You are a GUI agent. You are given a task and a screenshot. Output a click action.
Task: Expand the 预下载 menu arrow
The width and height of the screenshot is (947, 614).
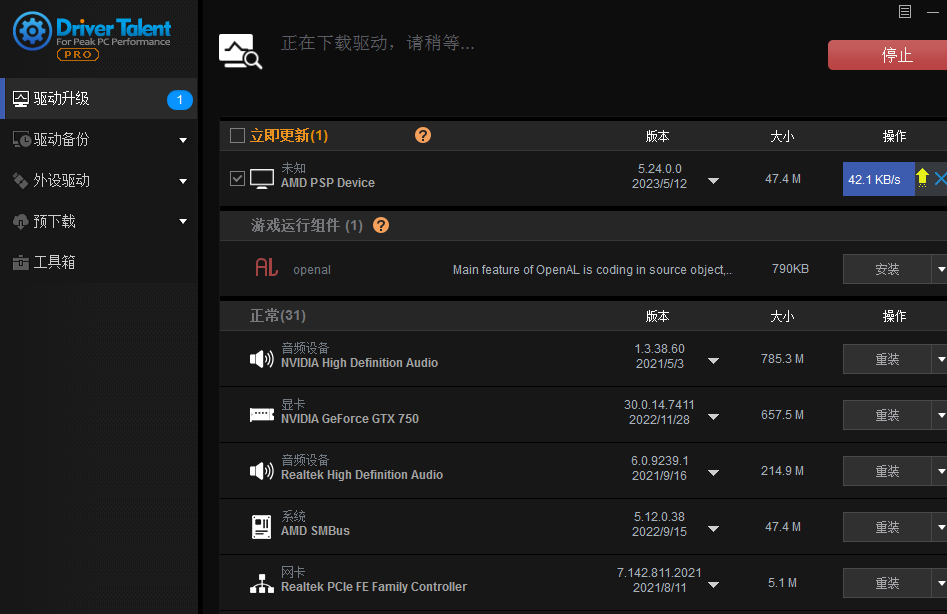(x=183, y=222)
